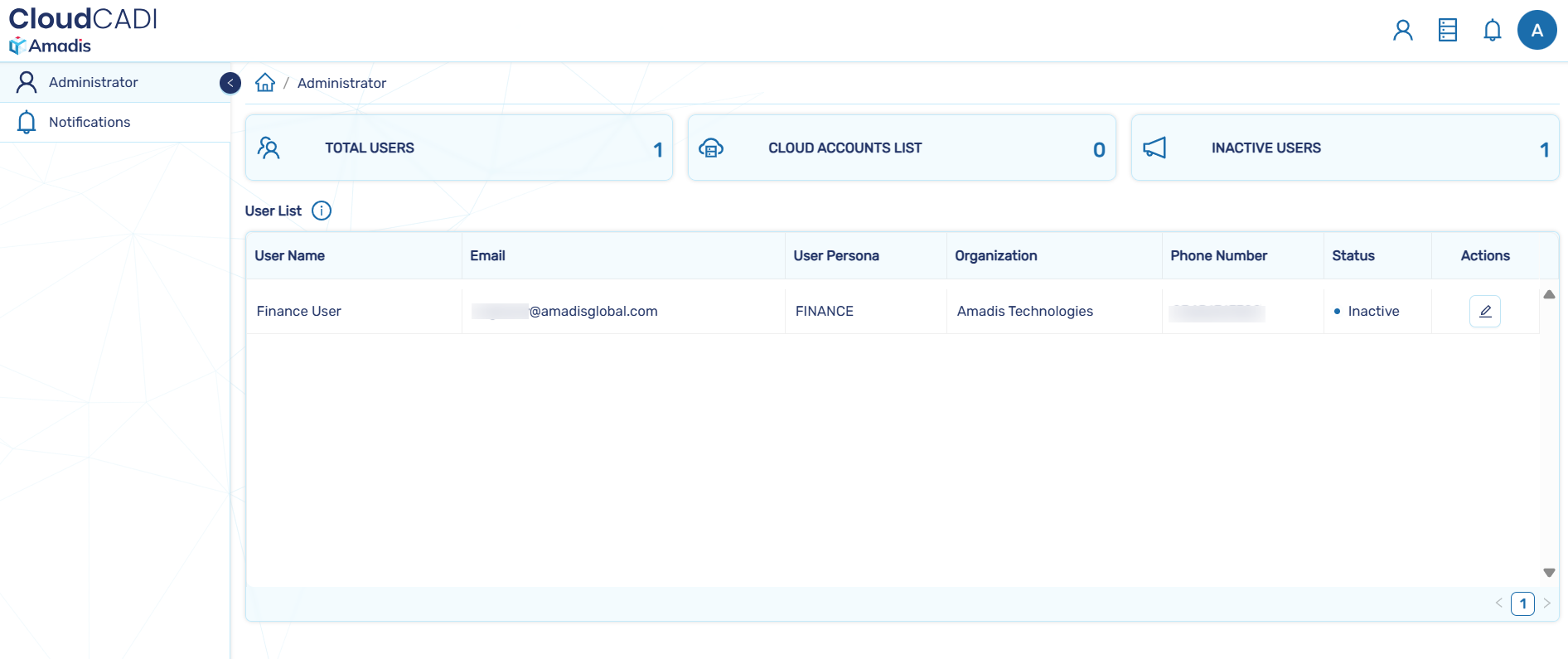1568x659 pixels.
Task: Edit the Finance User row
Action: point(1484,312)
